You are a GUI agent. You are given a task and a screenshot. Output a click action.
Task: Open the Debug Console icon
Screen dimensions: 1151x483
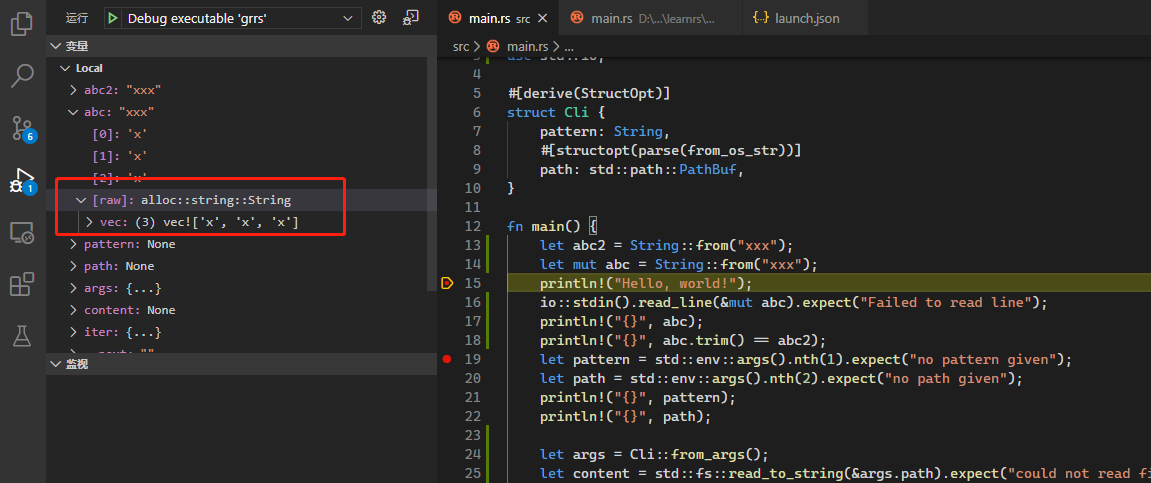[411, 18]
